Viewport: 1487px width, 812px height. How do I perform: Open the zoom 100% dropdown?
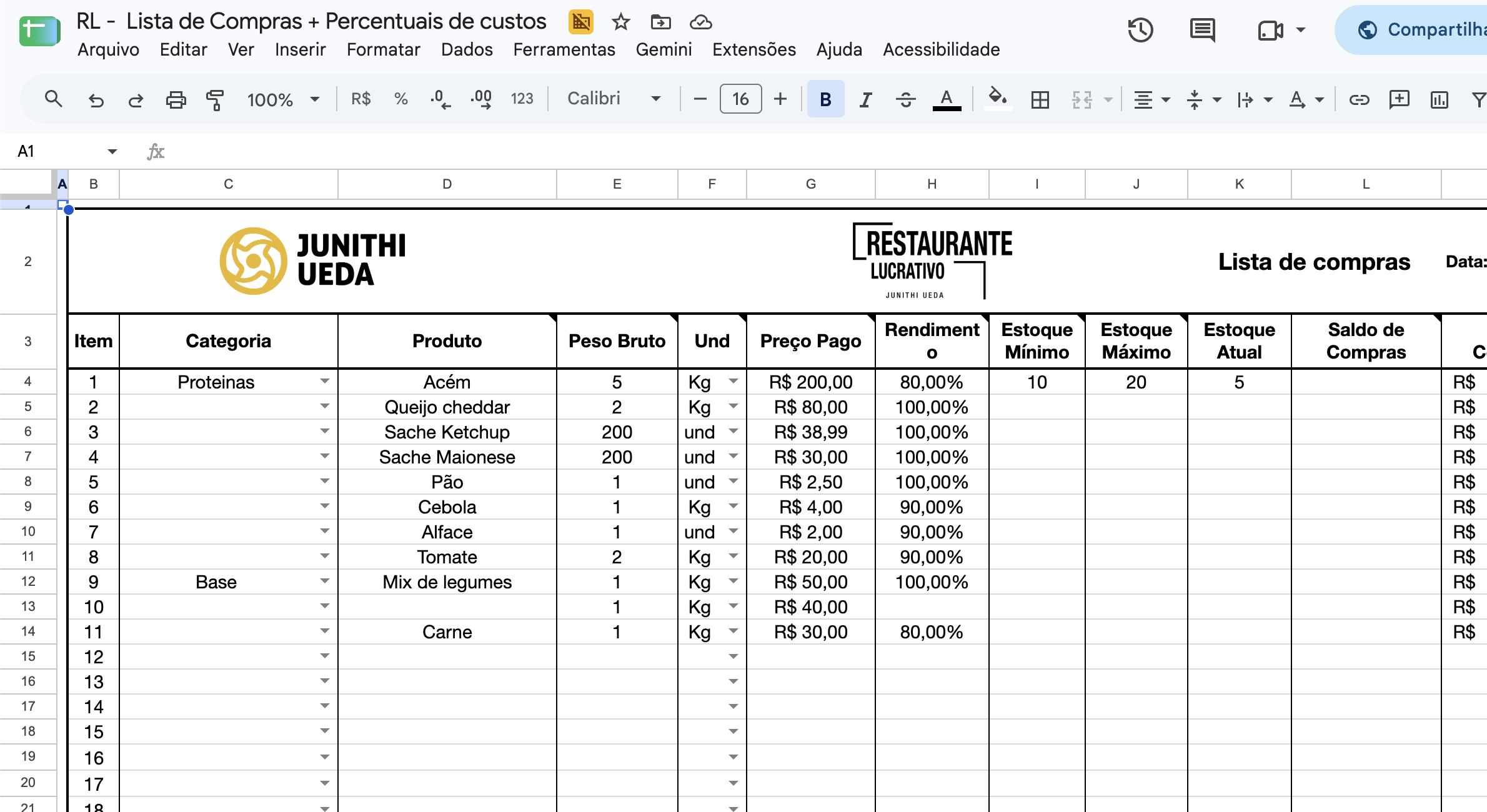pyautogui.click(x=283, y=99)
